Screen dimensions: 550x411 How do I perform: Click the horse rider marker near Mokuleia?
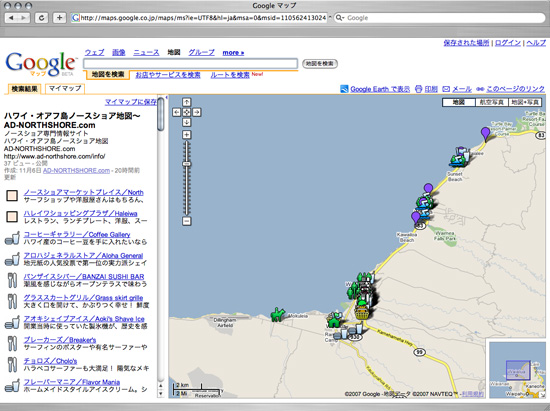click(x=277, y=315)
